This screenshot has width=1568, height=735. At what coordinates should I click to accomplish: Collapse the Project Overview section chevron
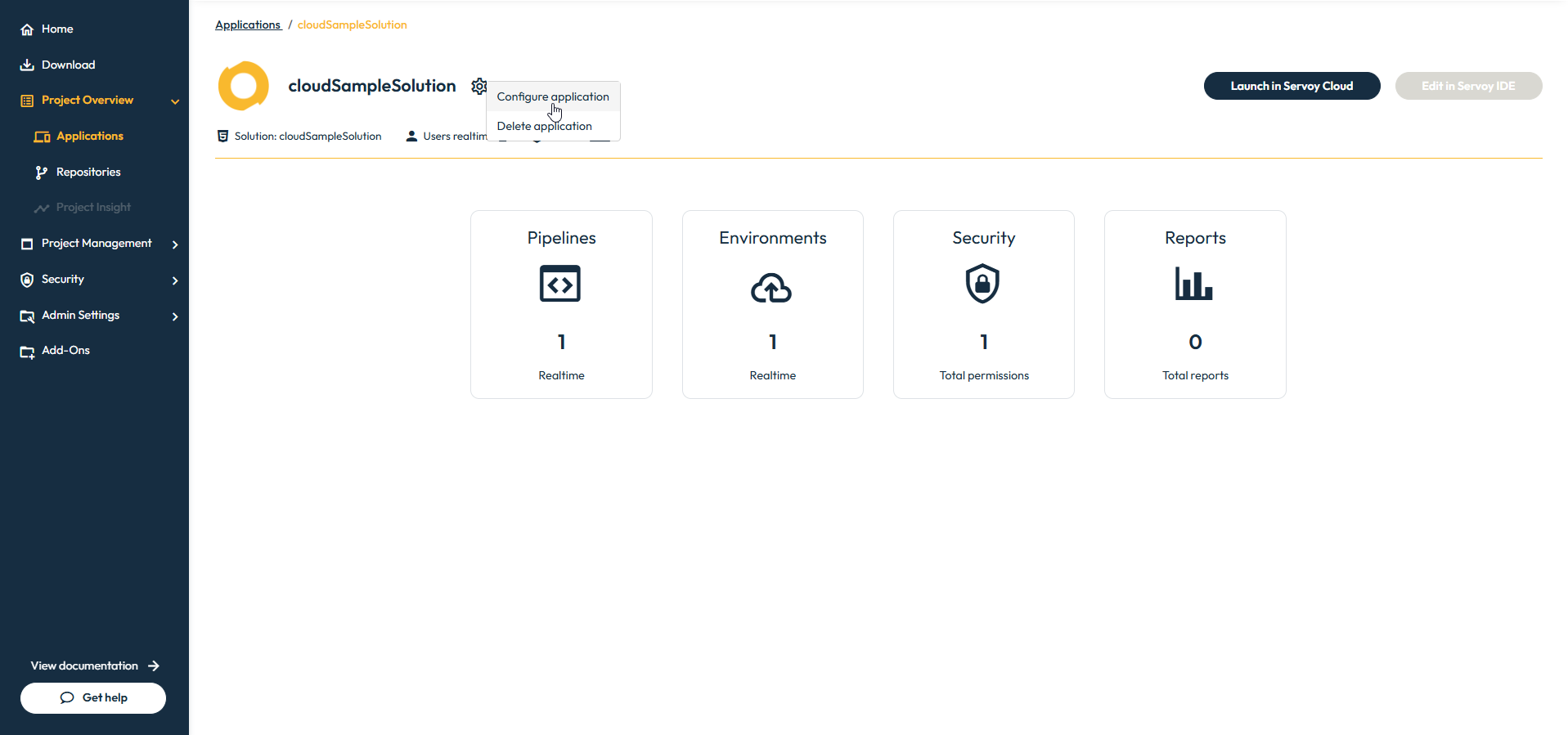click(x=175, y=101)
